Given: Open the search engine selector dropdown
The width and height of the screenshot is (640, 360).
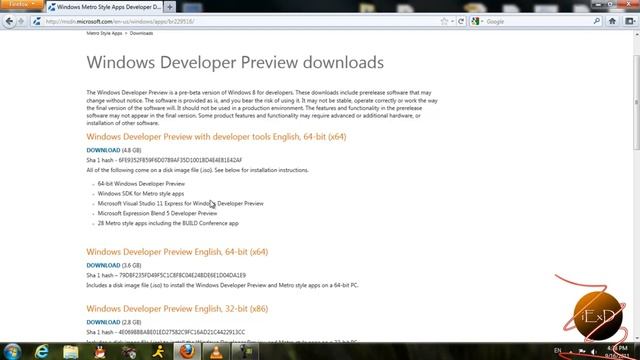Looking at the screenshot, I should pos(477,22).
